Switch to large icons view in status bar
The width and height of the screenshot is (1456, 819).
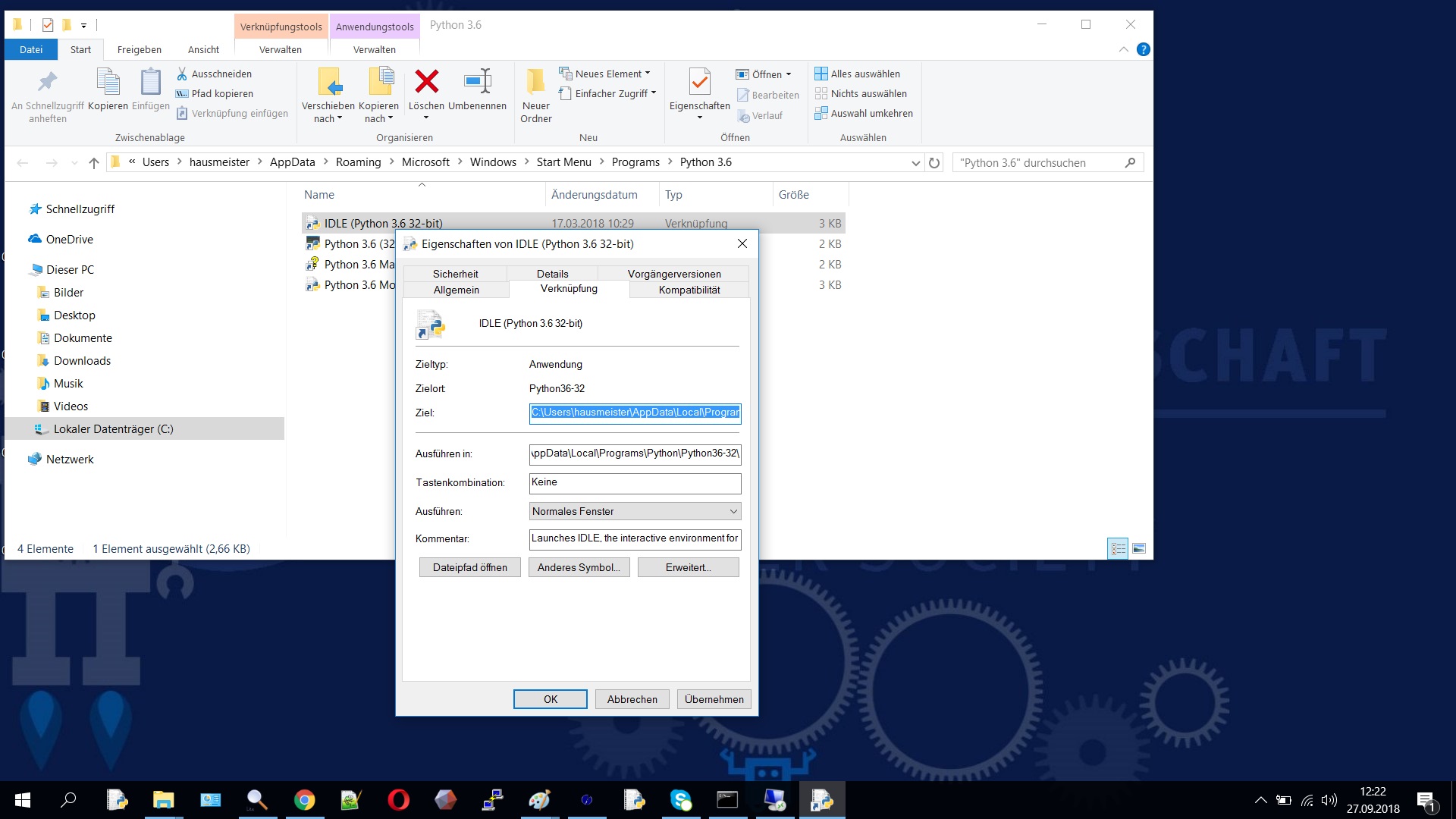1139,548
